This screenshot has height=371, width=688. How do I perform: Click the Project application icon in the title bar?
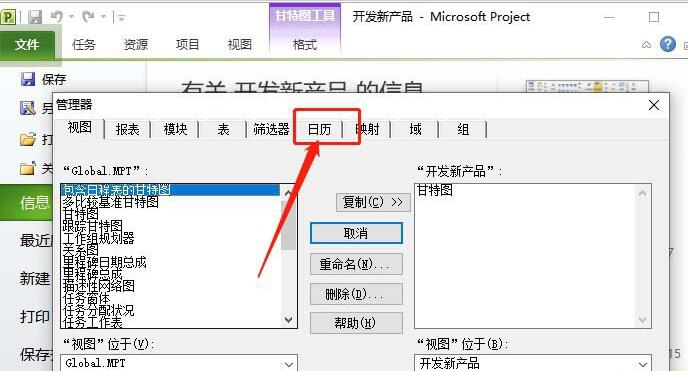8,17
